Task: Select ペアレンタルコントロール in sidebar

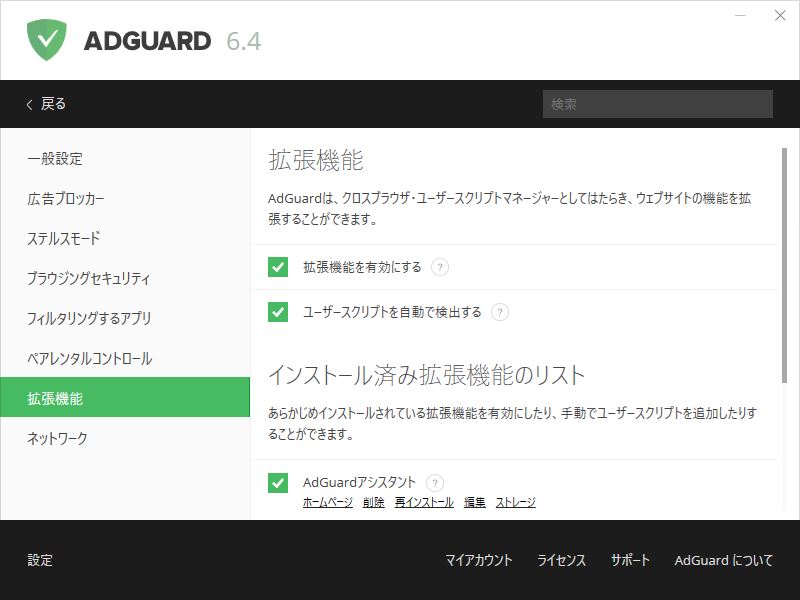Action: [125, 358]
